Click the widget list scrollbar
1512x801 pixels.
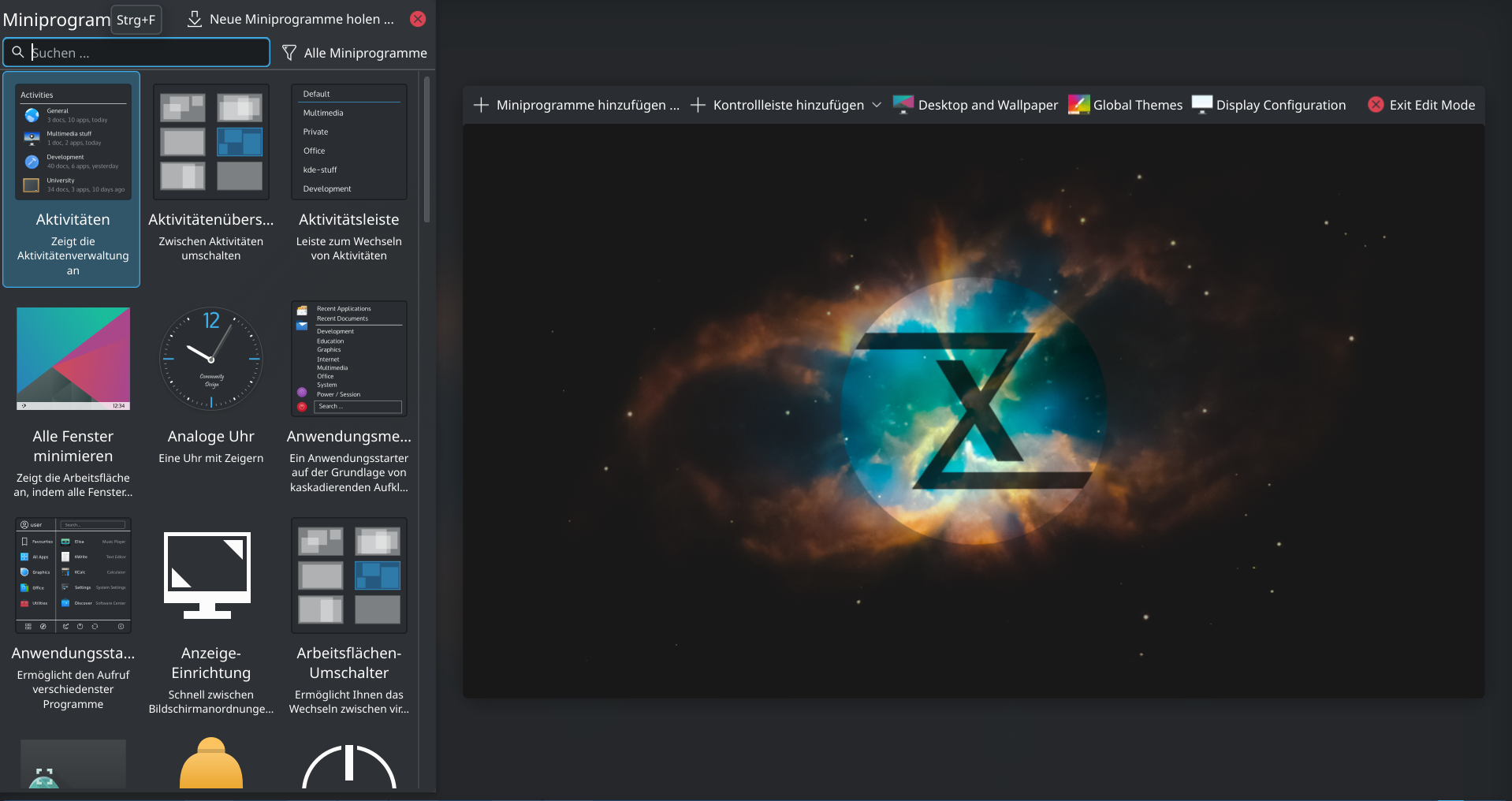(x=426, y=150)
